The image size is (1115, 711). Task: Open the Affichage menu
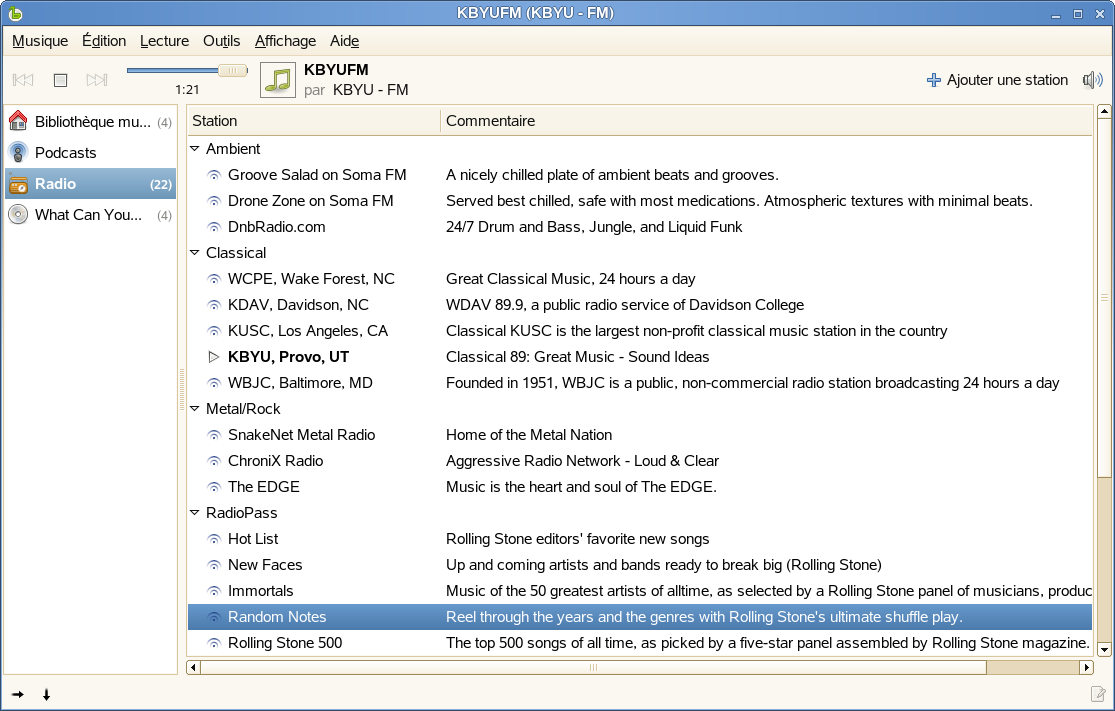coord(285,41)
